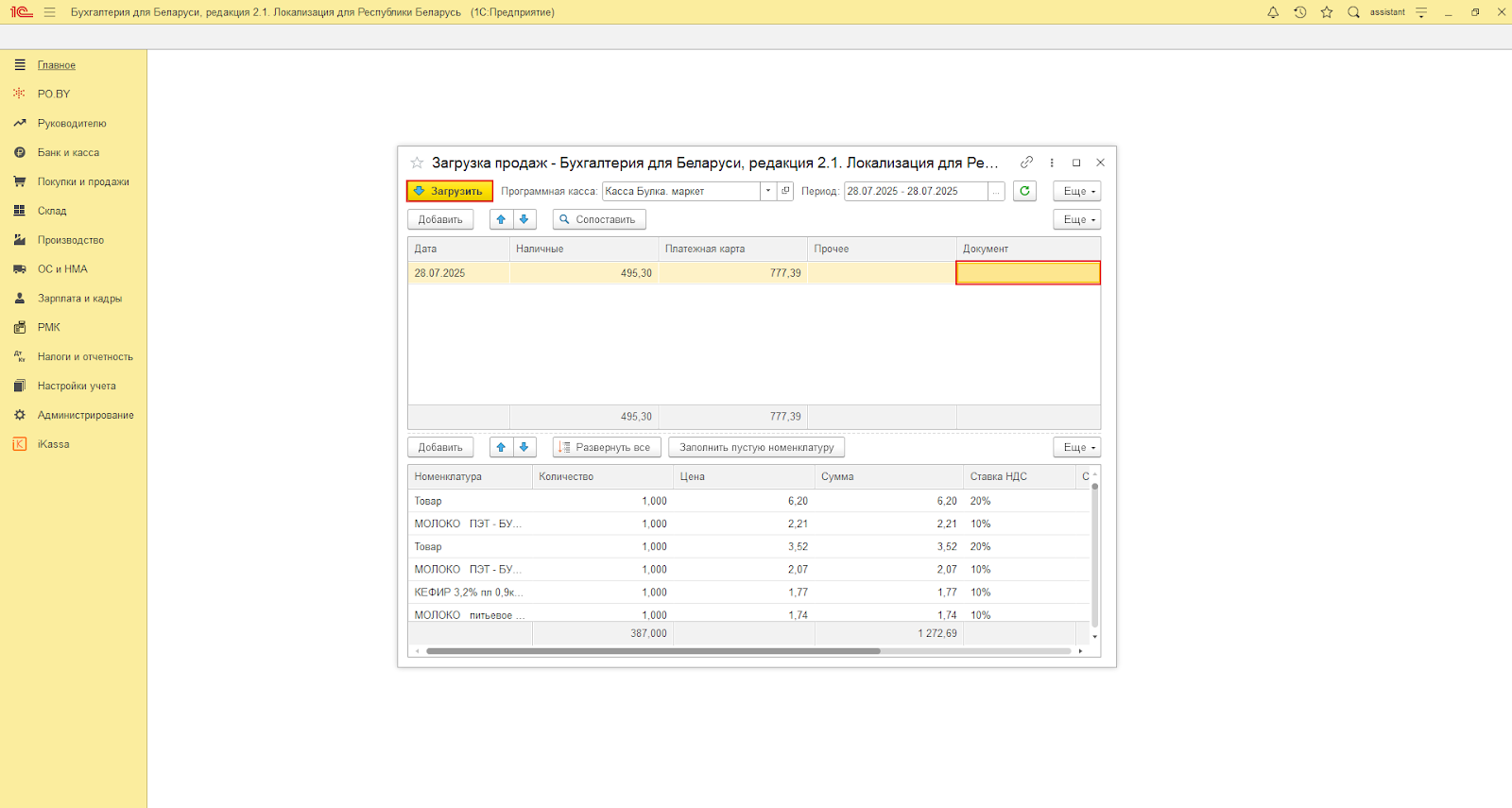This screenshot has width=1512, height=808.
Task: Click the Платежная карта column header
Action: pos(733,249)
